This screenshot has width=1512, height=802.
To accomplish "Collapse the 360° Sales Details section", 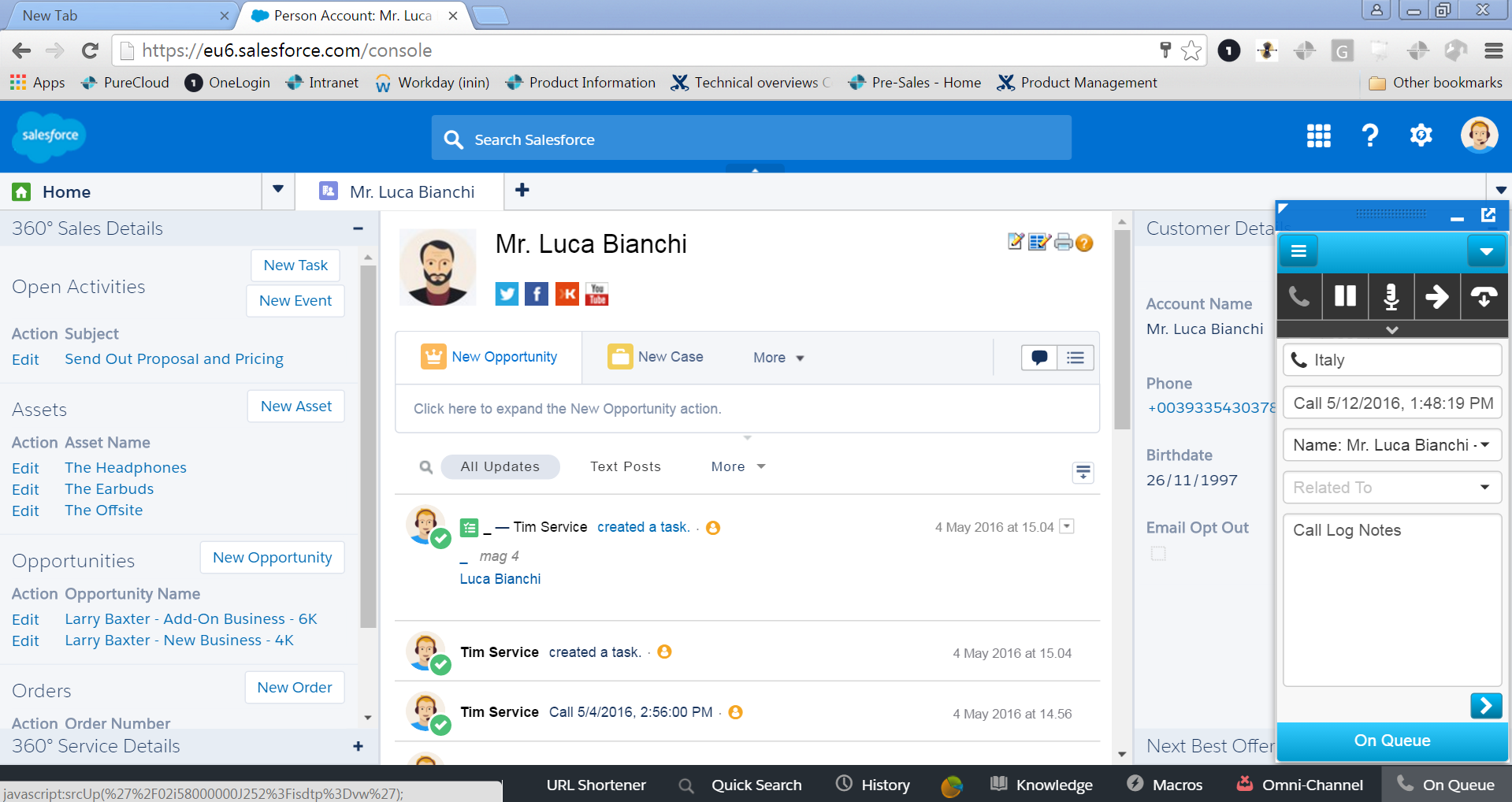I will (358, 228).
